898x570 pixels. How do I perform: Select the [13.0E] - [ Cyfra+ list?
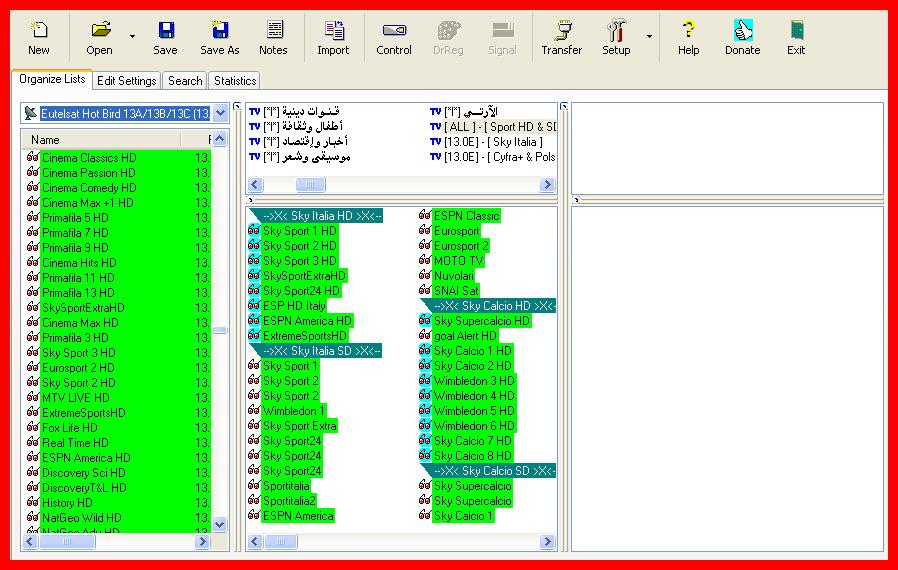coord(499,156)
